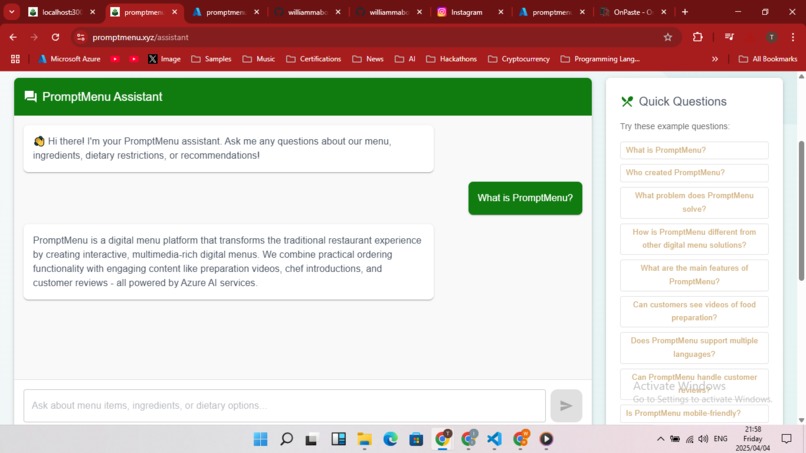This screenshot has width=806, height=453.
Task: Go back with browser back arrow
Action: [13, 37]
